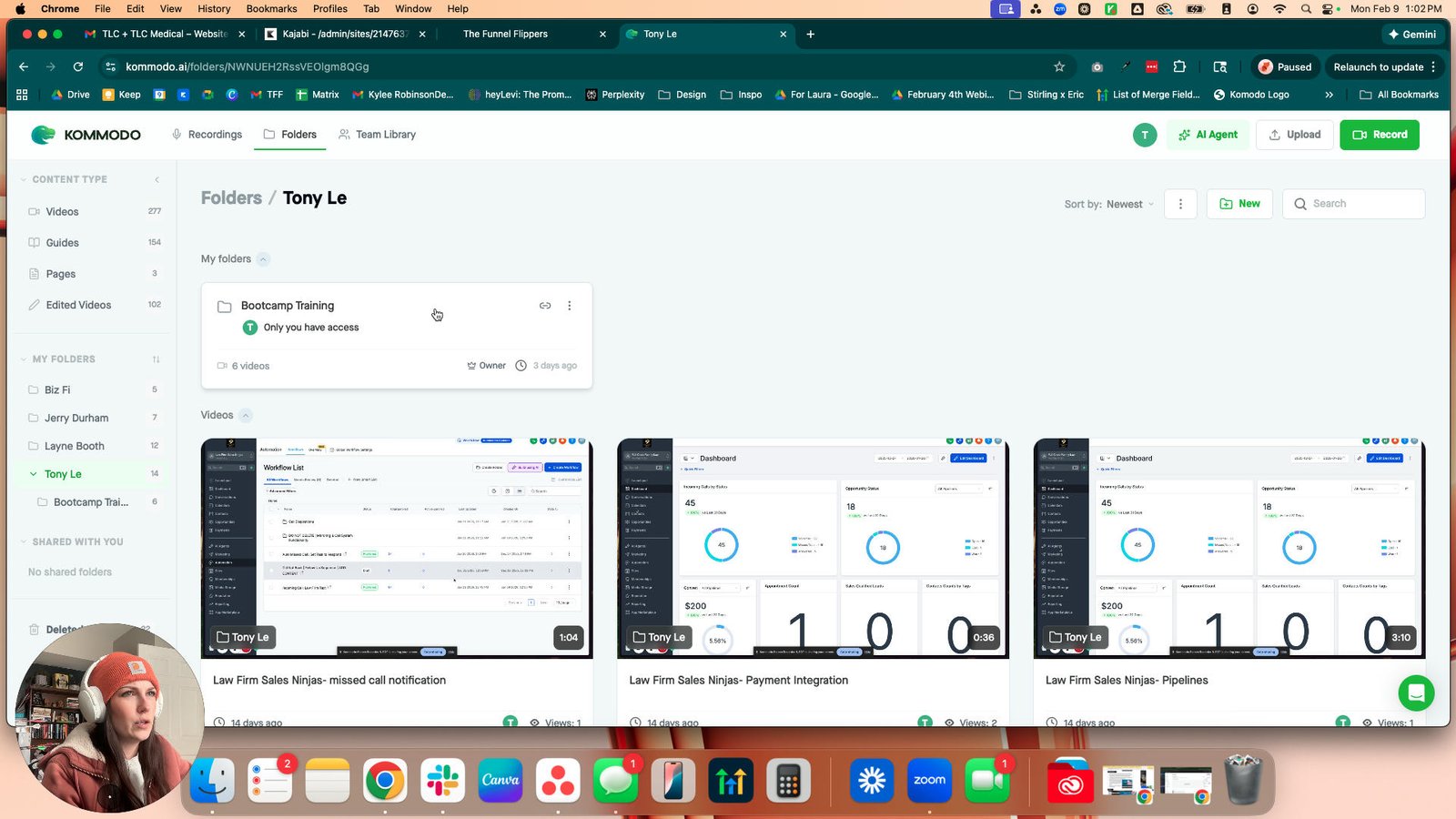Collapse the Tony Le folder tree

tap(34, 474)
